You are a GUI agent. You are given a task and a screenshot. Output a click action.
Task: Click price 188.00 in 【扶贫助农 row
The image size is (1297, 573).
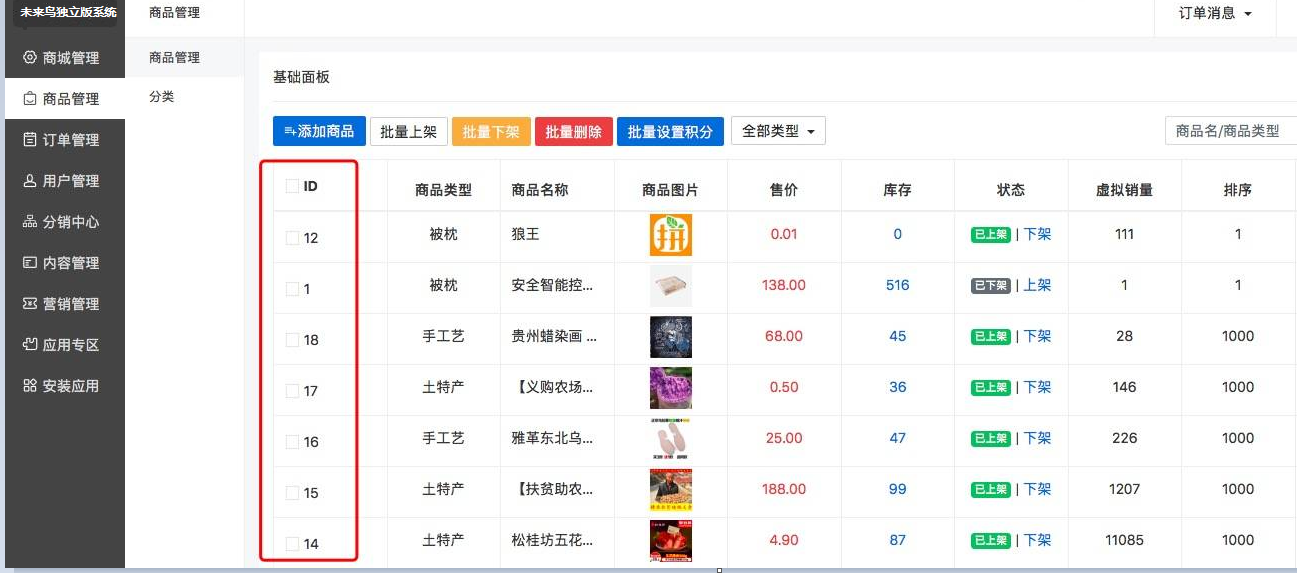coord(784,489)
